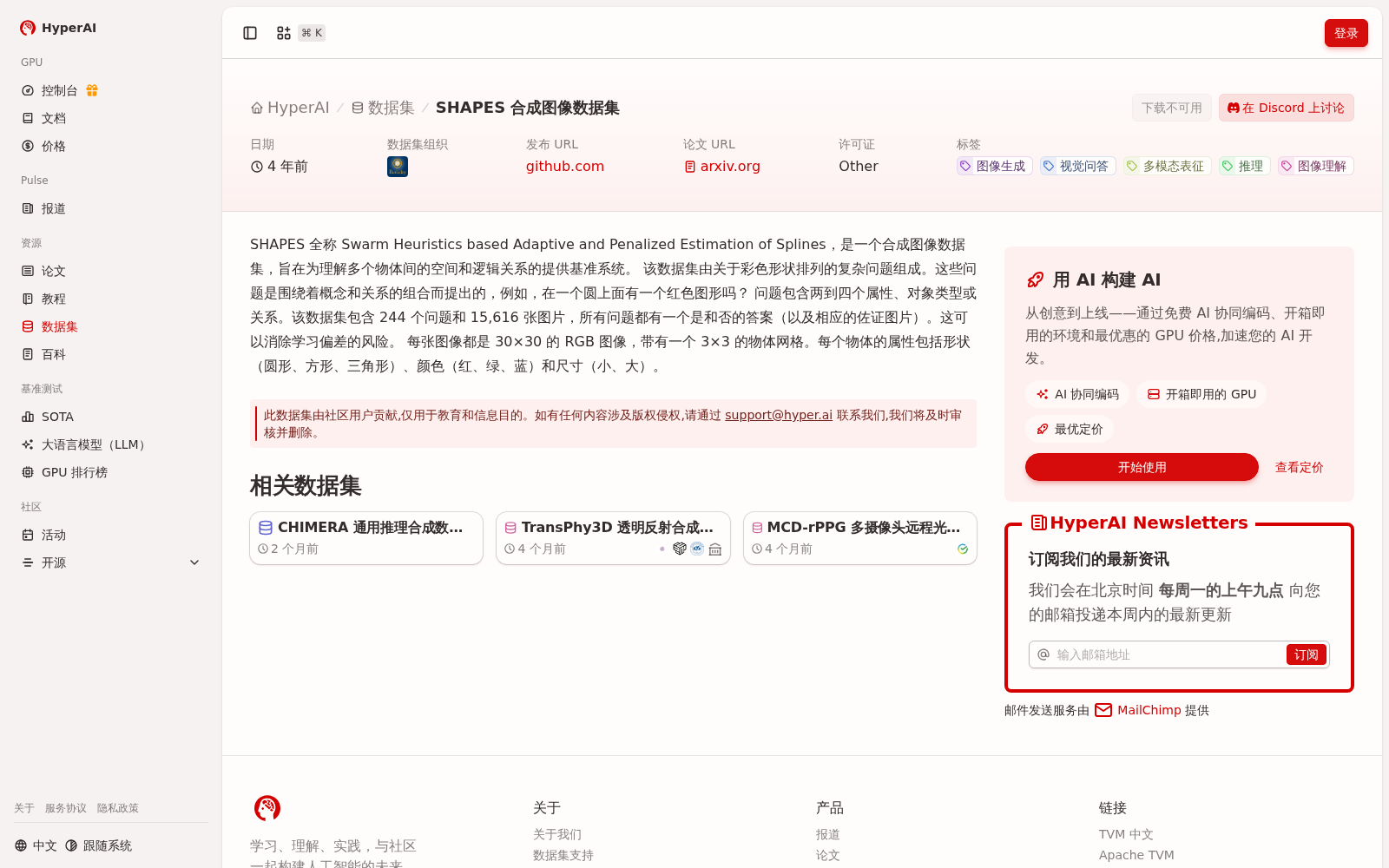This screenshot has width=1389, height=868.
Task: Click the gift icon beside 控制台
Action: [x=92, y=90]
